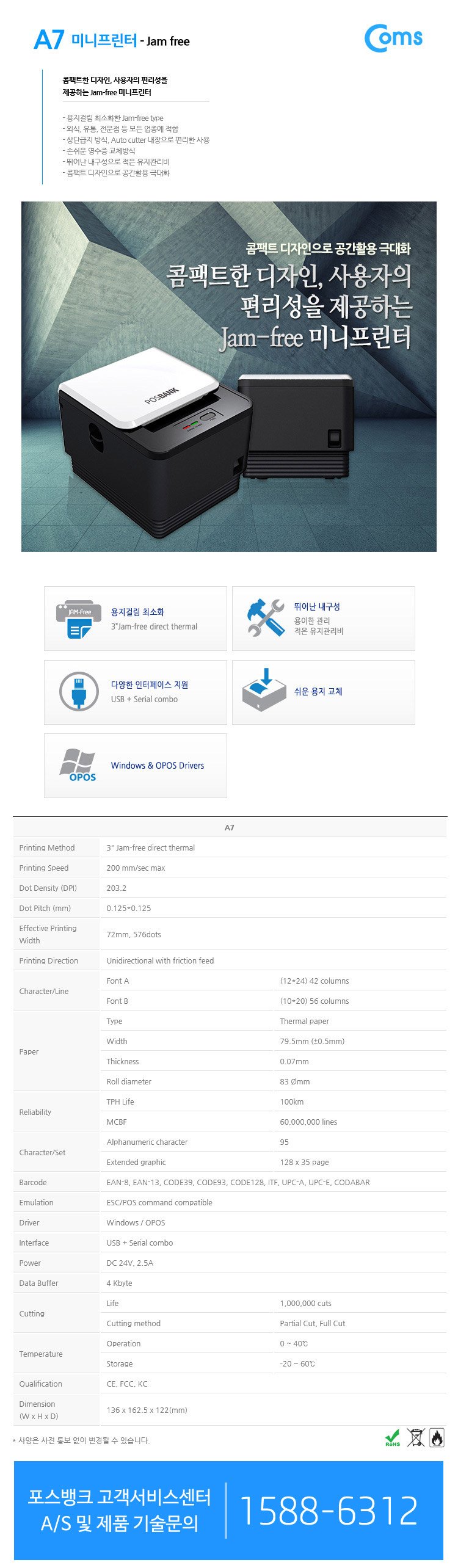458x1568 pixels.
Task: Click the power switch on the right printer
Action: pos(334,438)
